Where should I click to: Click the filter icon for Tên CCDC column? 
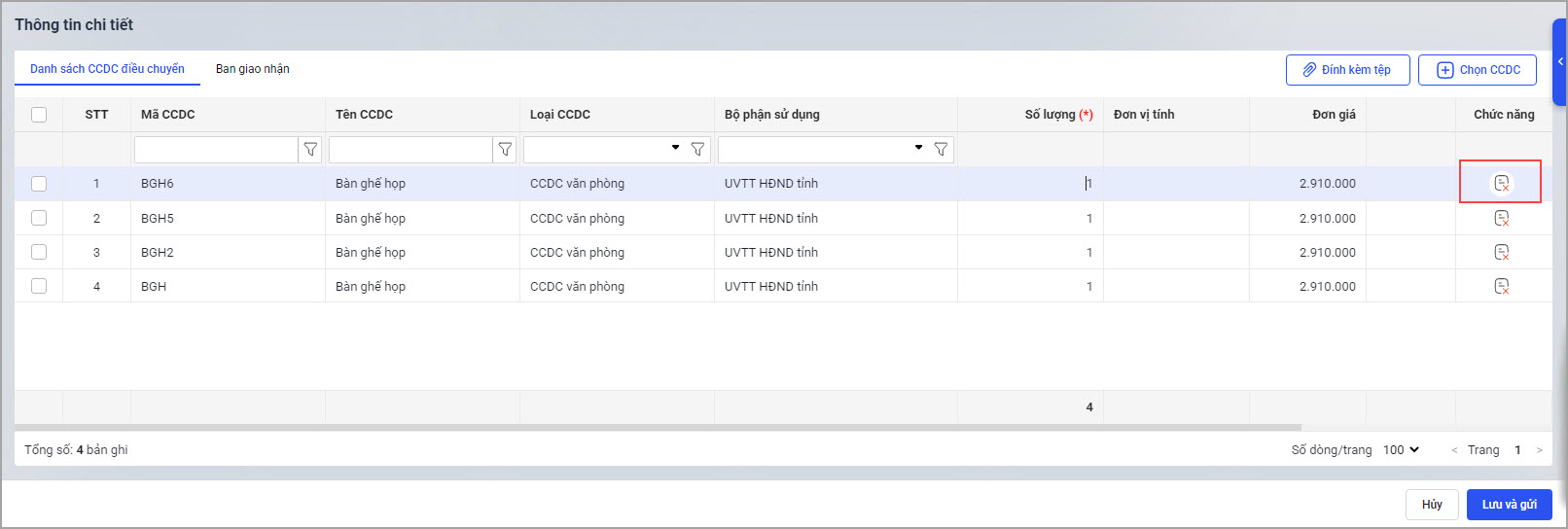[x=505, y=150]
